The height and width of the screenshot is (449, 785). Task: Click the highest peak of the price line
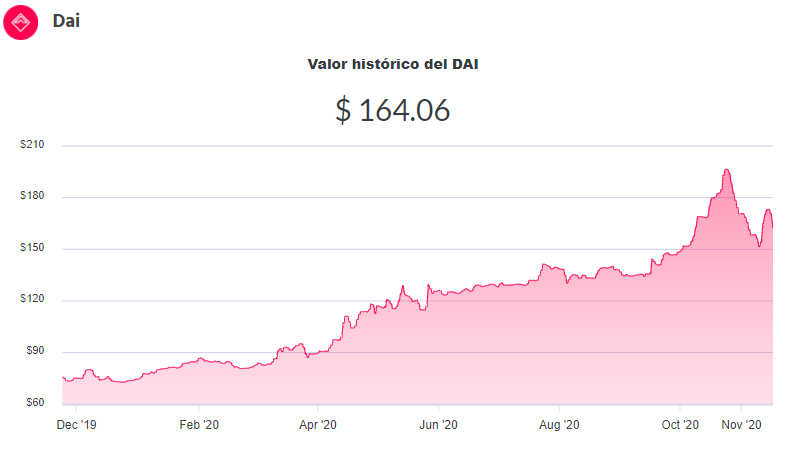coord(726,170)
